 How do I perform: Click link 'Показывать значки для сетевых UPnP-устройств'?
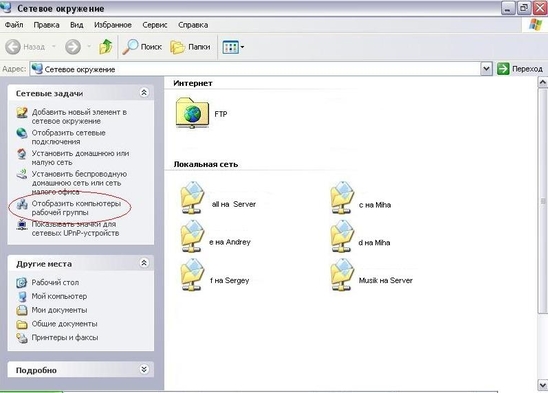[75, 229]
